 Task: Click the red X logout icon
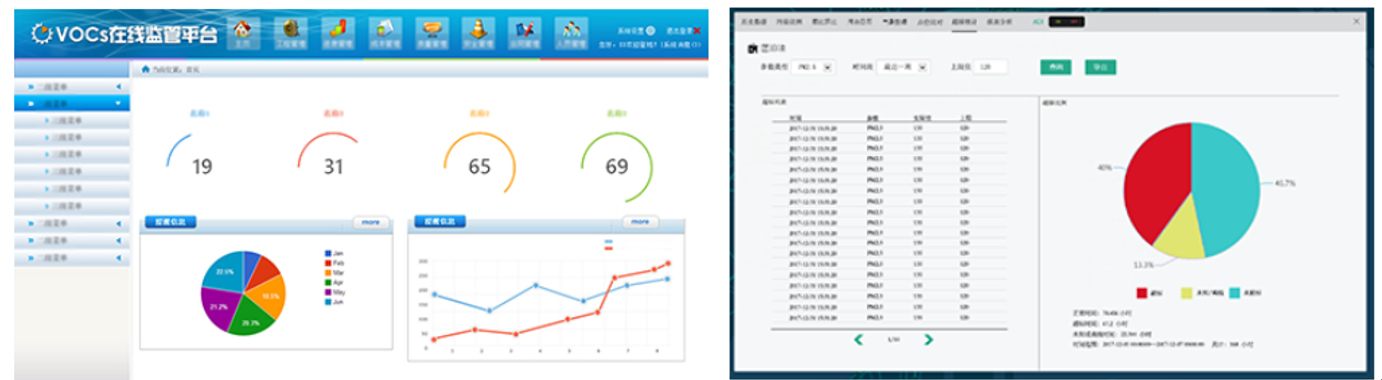tap(697, 30)
